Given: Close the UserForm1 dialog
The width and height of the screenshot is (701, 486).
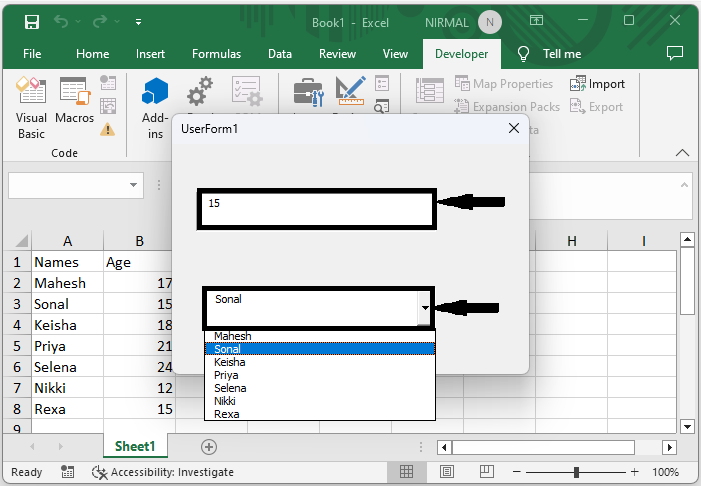Looking at the screenshot, I should 514,128.
